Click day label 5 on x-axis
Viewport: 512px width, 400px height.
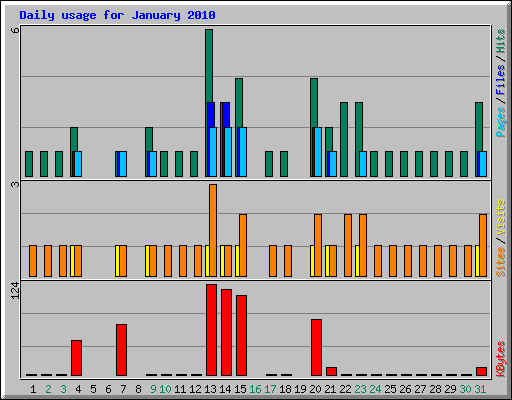pos(93,389)
